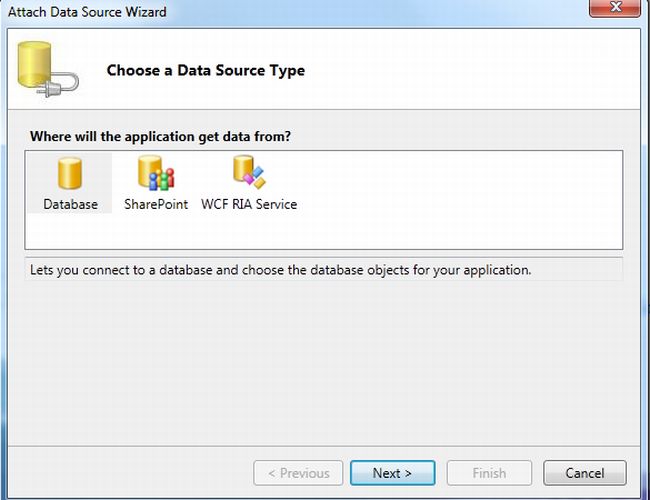Viewport: 650px width, 500px height.
Task: Pick the WCF RIA Service icon
Action: click(x=248, y=173)
